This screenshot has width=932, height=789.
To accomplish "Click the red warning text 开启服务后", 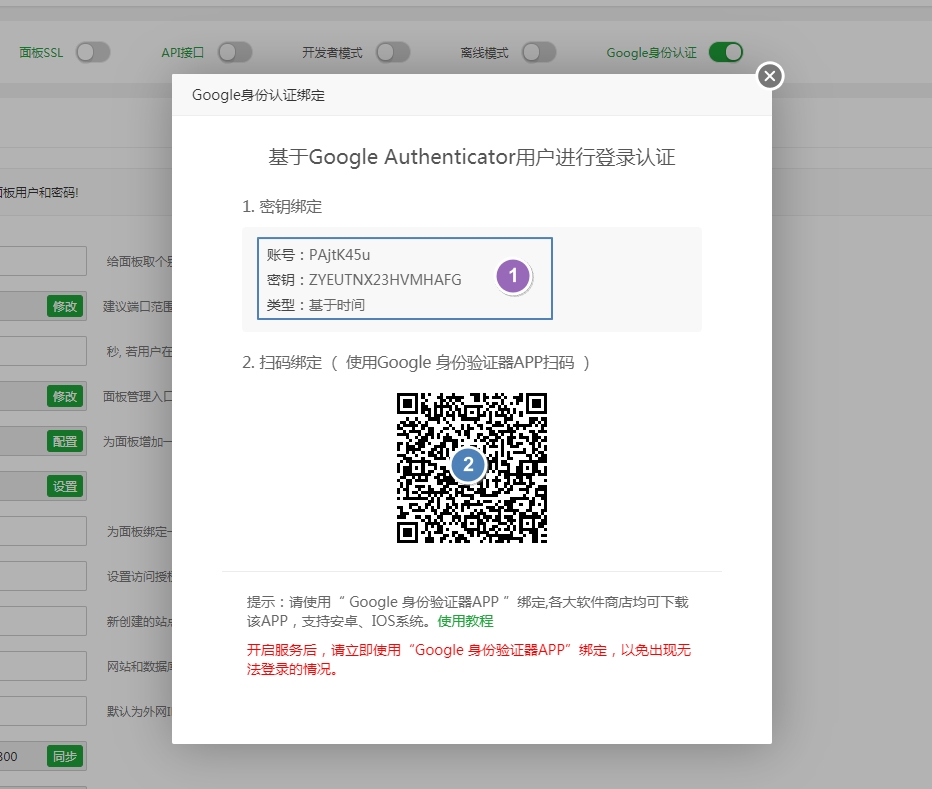I will pyautogui.click(x=469, y=659).
